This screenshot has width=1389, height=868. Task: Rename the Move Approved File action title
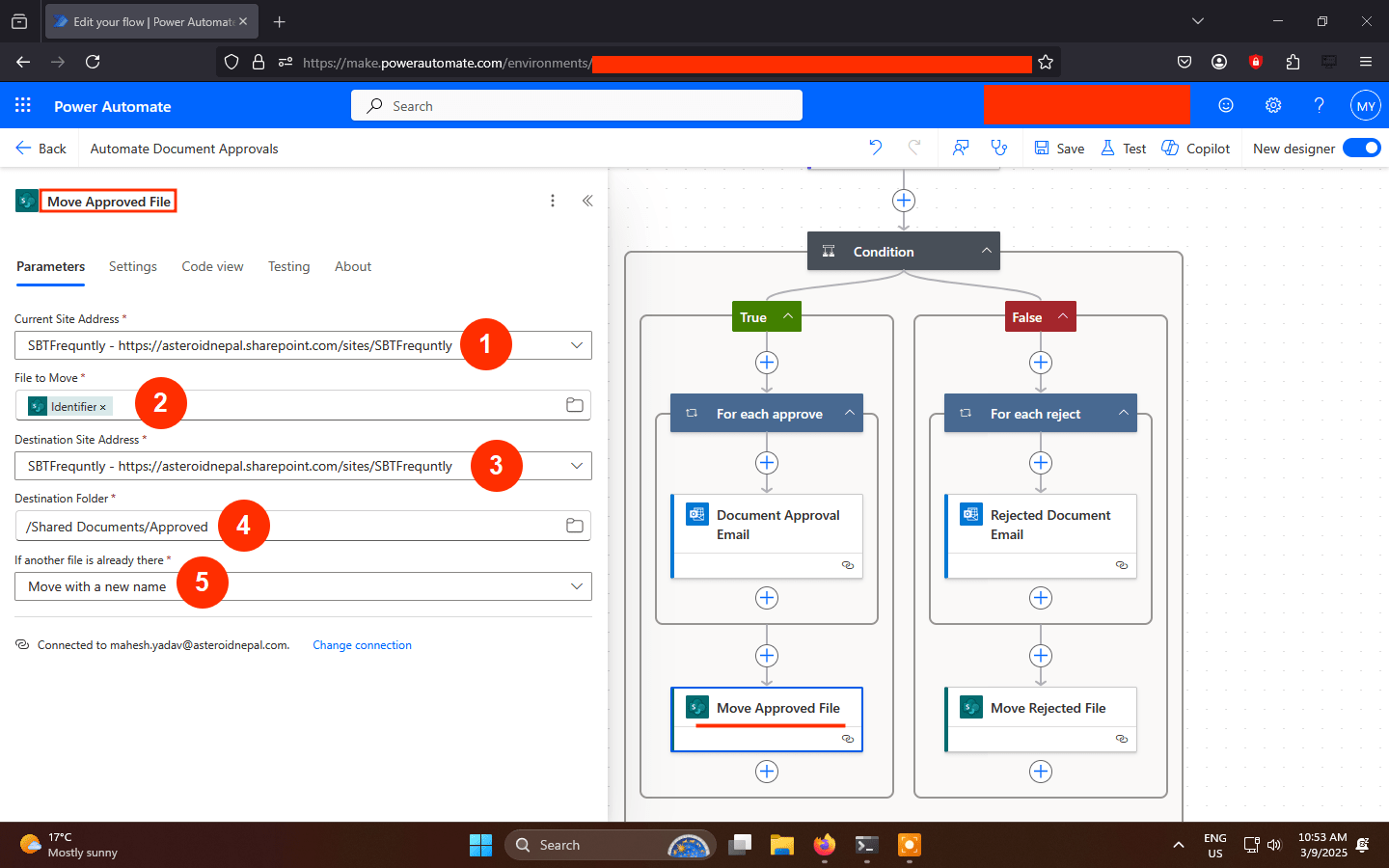[108, 201]
